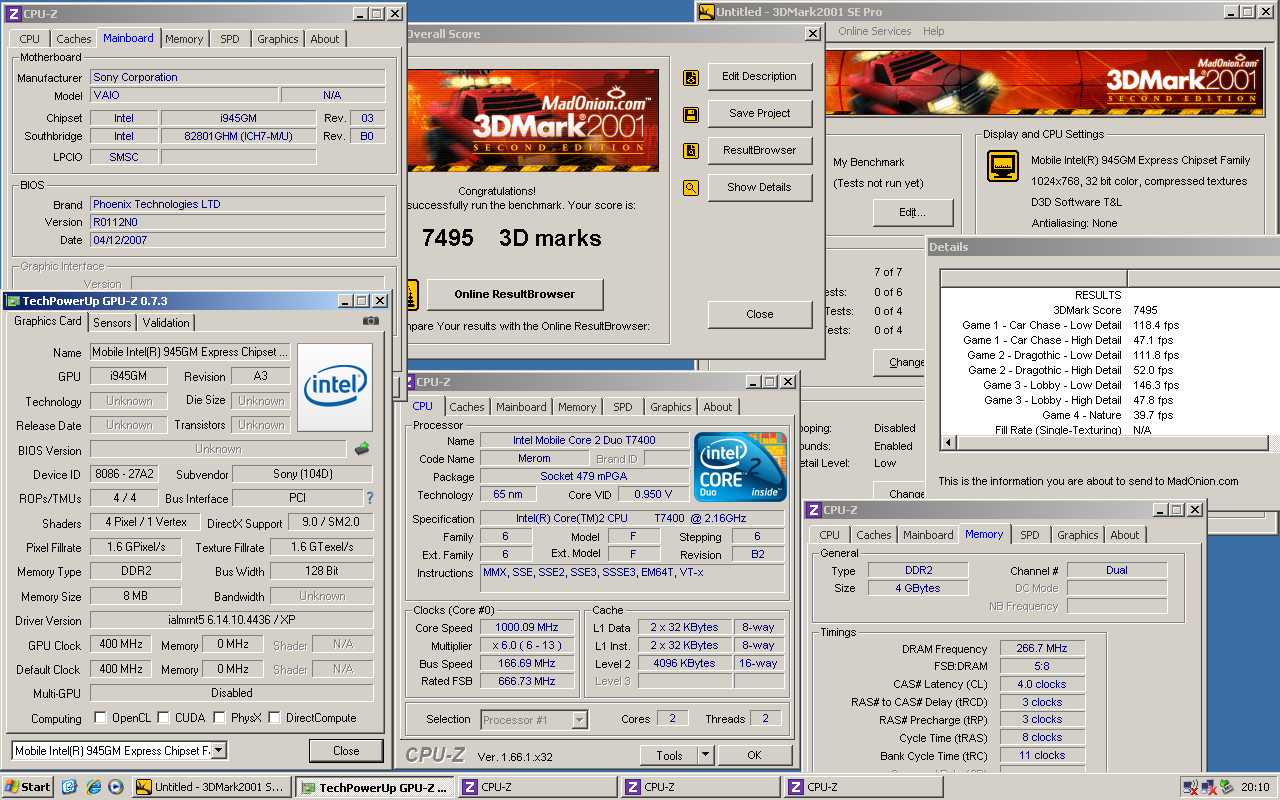The height and width of the screenshot is (800, 1280).
Task: Open the Memory tab in the CPU-Z CPU window
Action: 577,407
